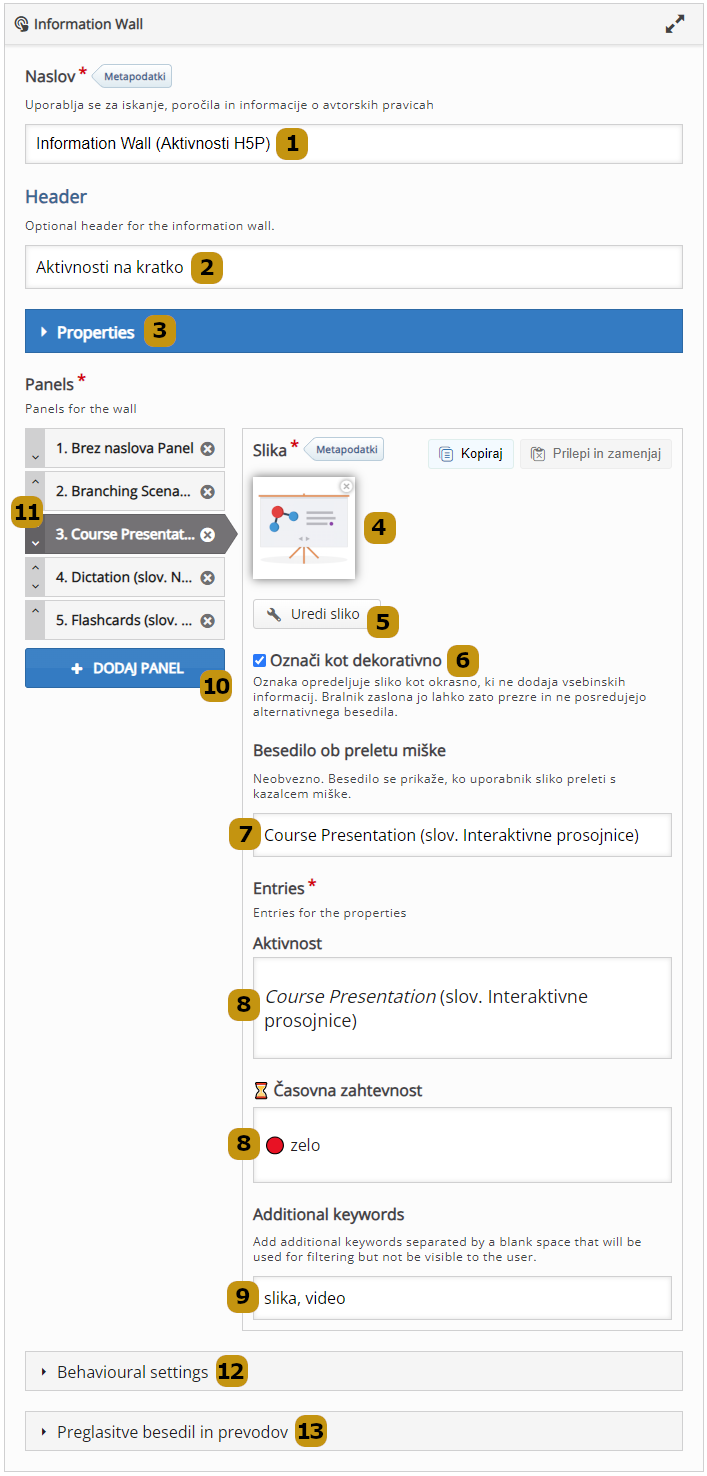Screen dimensions: 707x1476
Task: Click the Information Wall header icon
Action: coord(21,23)
